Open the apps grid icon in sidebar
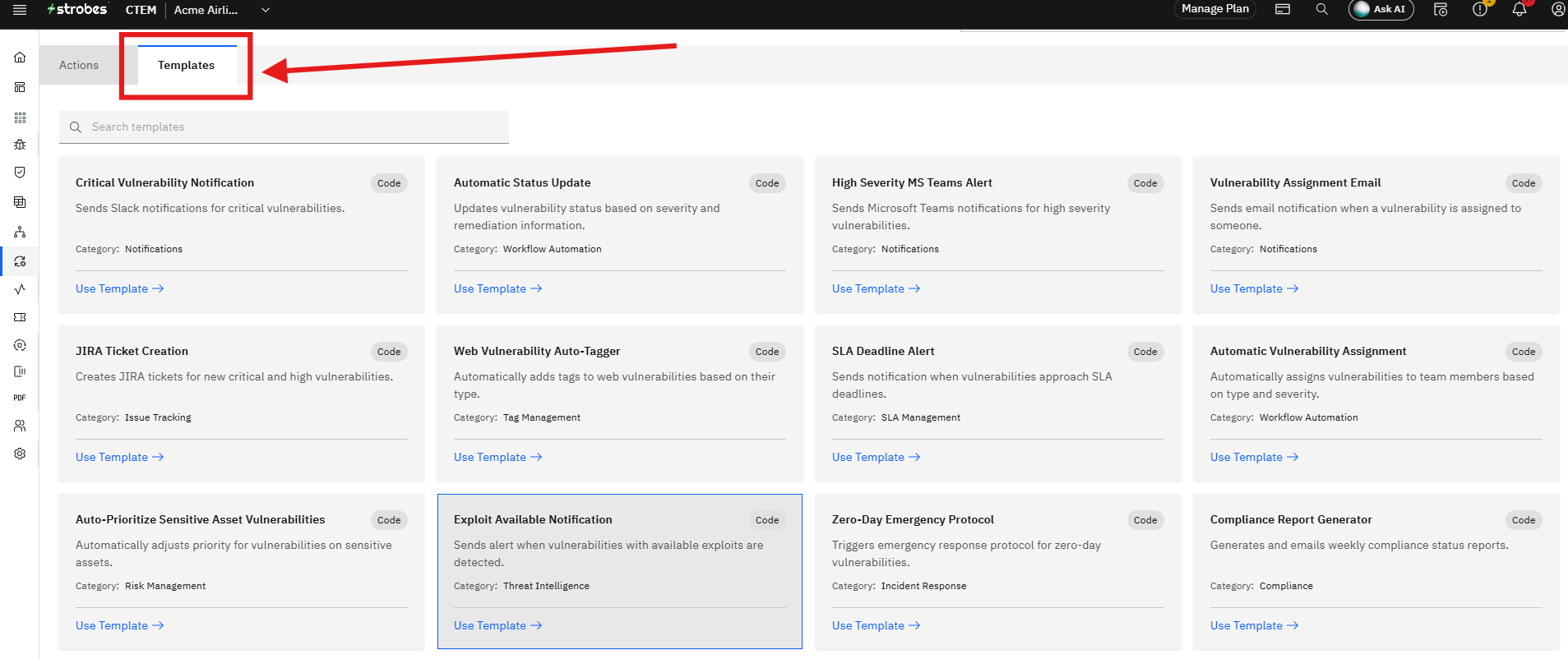The height and width of the screenshot is (659, 1568). 20,118
